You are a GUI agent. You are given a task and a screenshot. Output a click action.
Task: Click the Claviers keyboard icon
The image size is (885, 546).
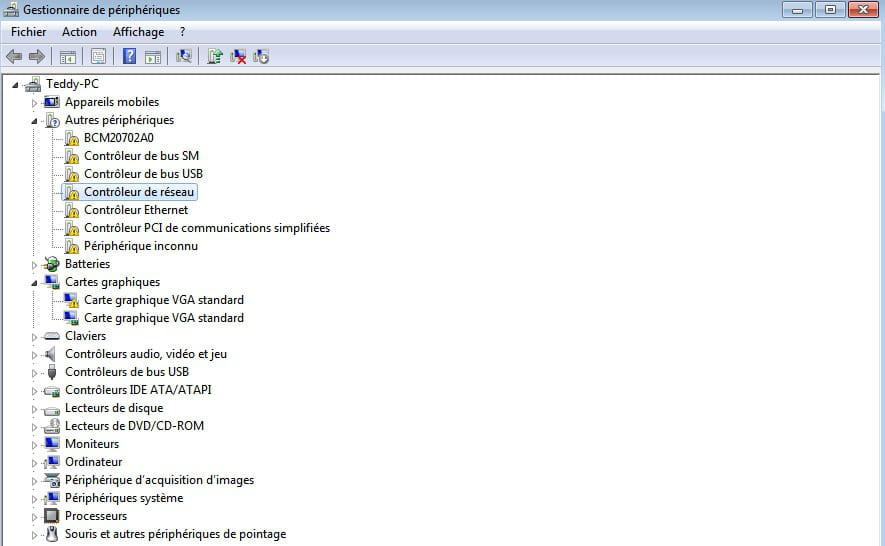click(x=51, y=336)
